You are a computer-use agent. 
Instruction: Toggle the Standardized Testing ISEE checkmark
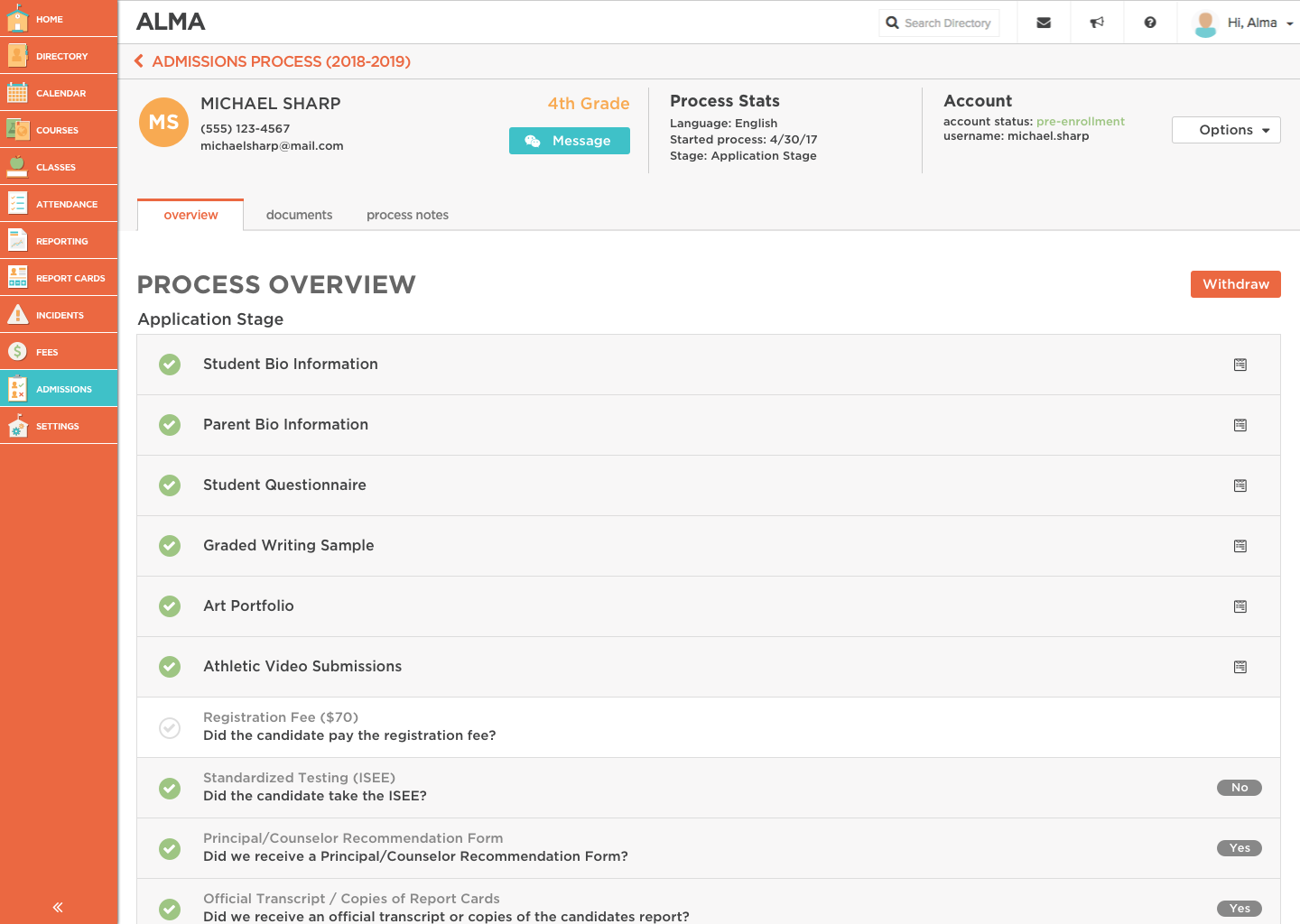click(170, 788)
